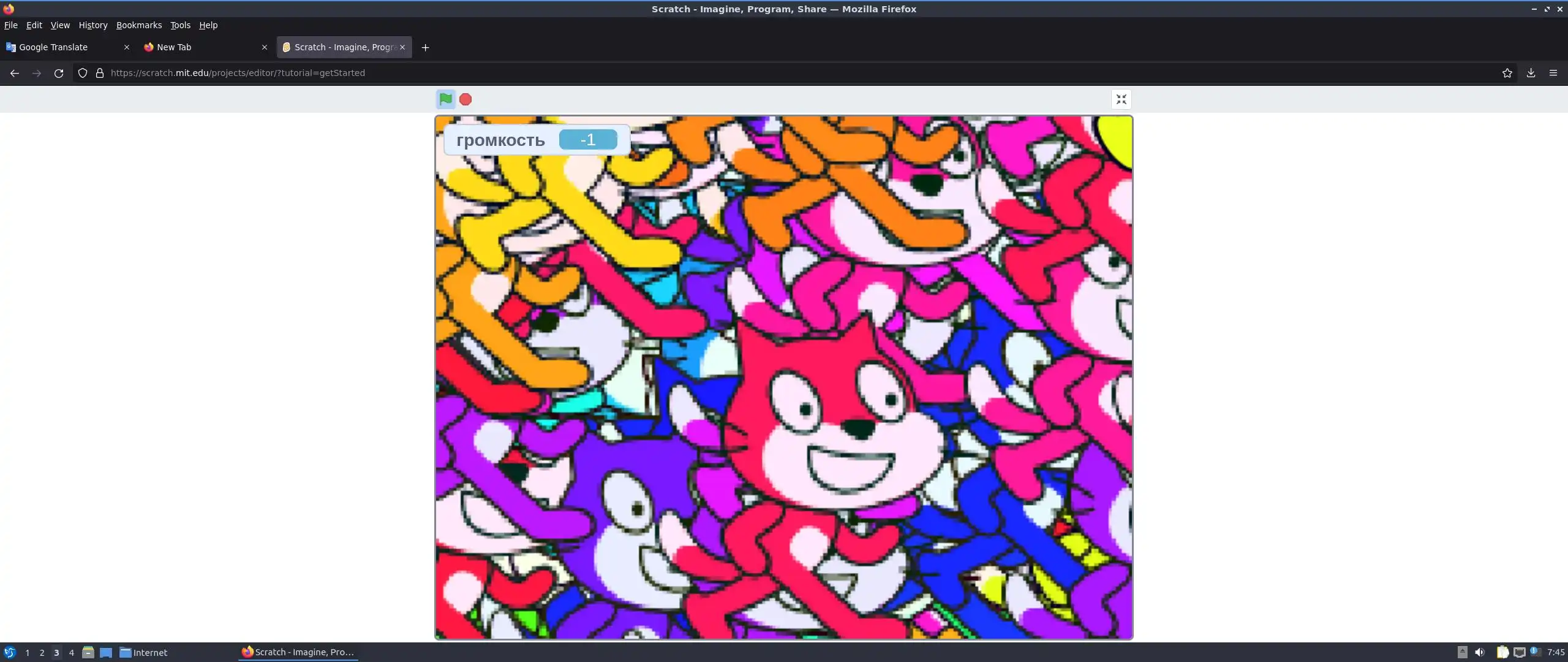Screen dimensions: 1568x662
Task: Open the Bookmarks menu
Action: [x=139, y=25]
